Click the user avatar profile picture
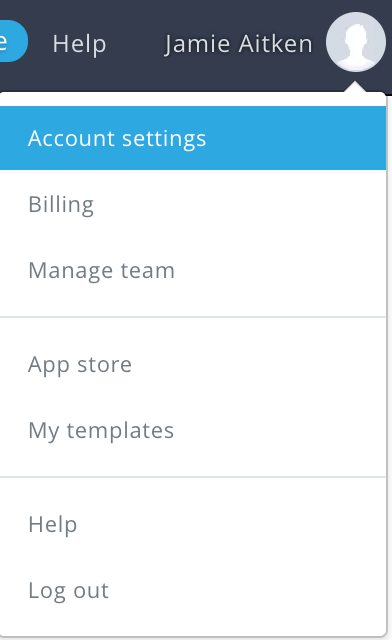The height and width of the screenshot is (640, 392). click(x=356, y=42)
